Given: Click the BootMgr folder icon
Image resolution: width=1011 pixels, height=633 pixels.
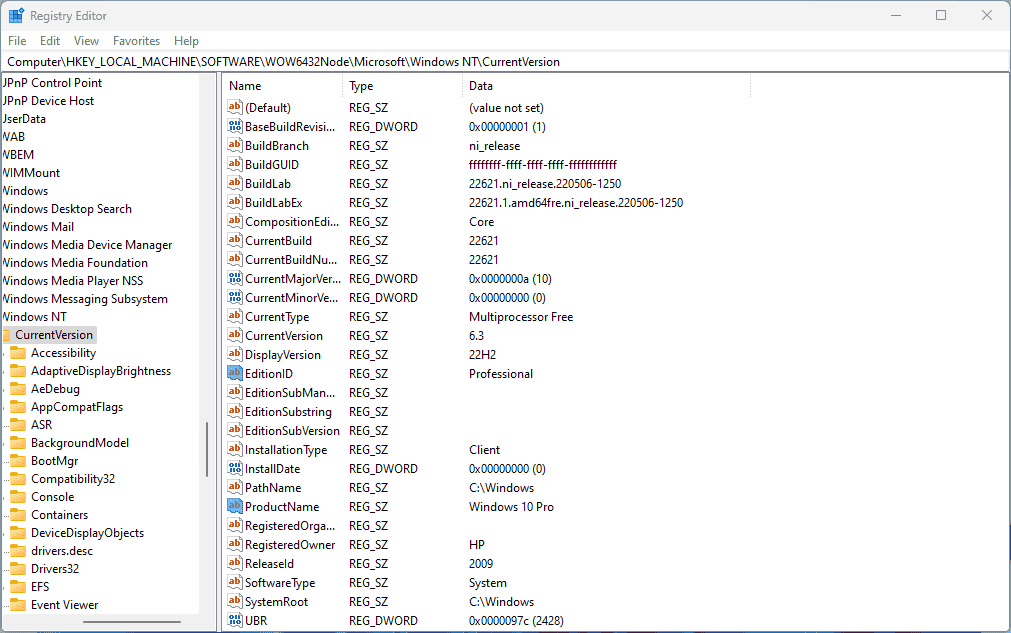Looking at the screenshot, I should (18, 461).
